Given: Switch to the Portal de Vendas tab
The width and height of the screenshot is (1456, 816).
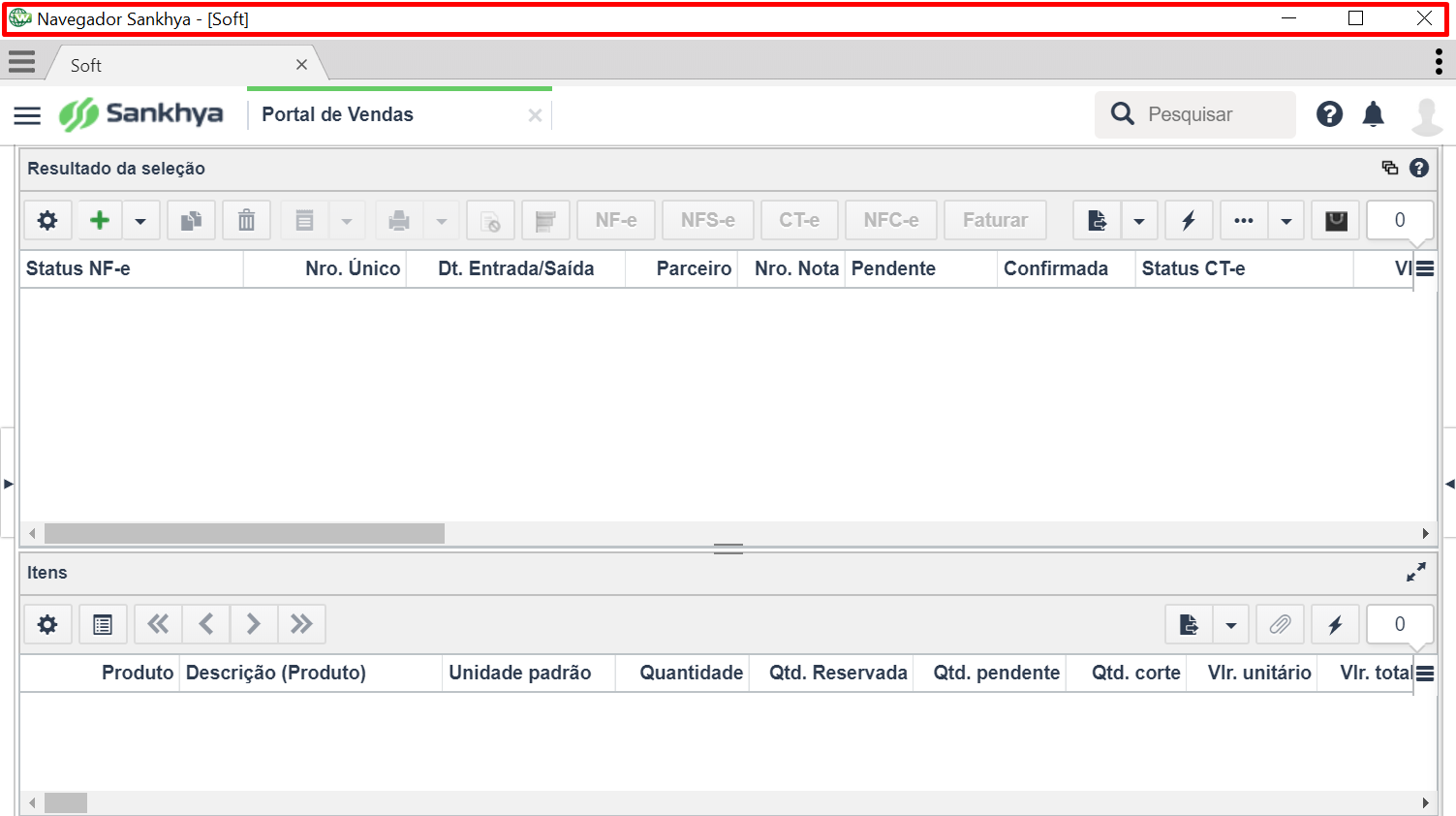Looking at the screenshot, I should pos(337,114).
